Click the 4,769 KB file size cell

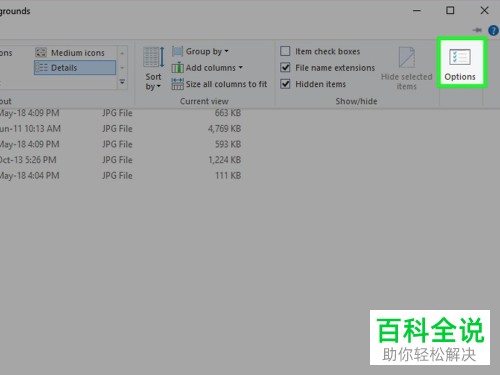[x=224, y=129]
